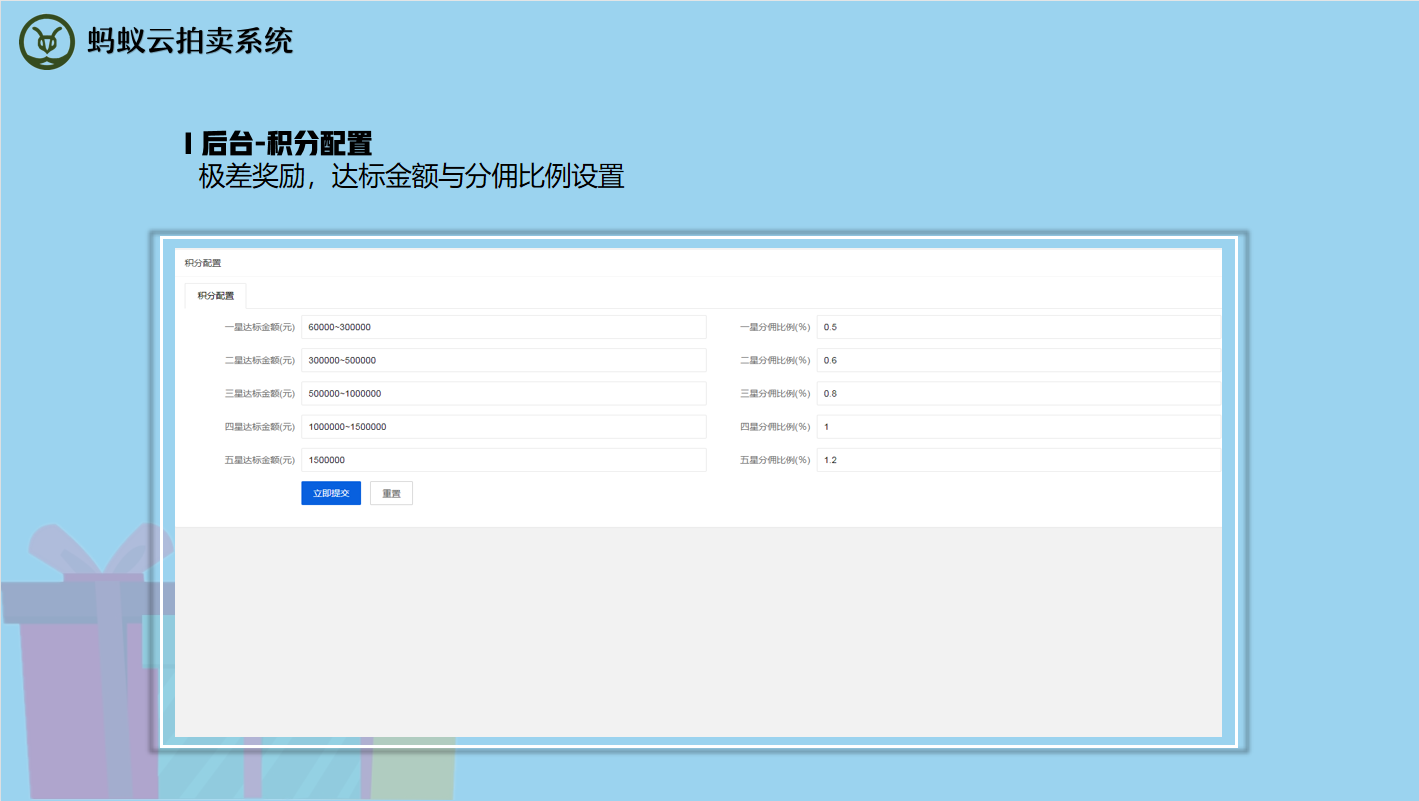Viewport: 1419px width, 801px height.
Task: Focus the 五星达标金额 field showing 1500000
Action: click(x=503, y=460)
